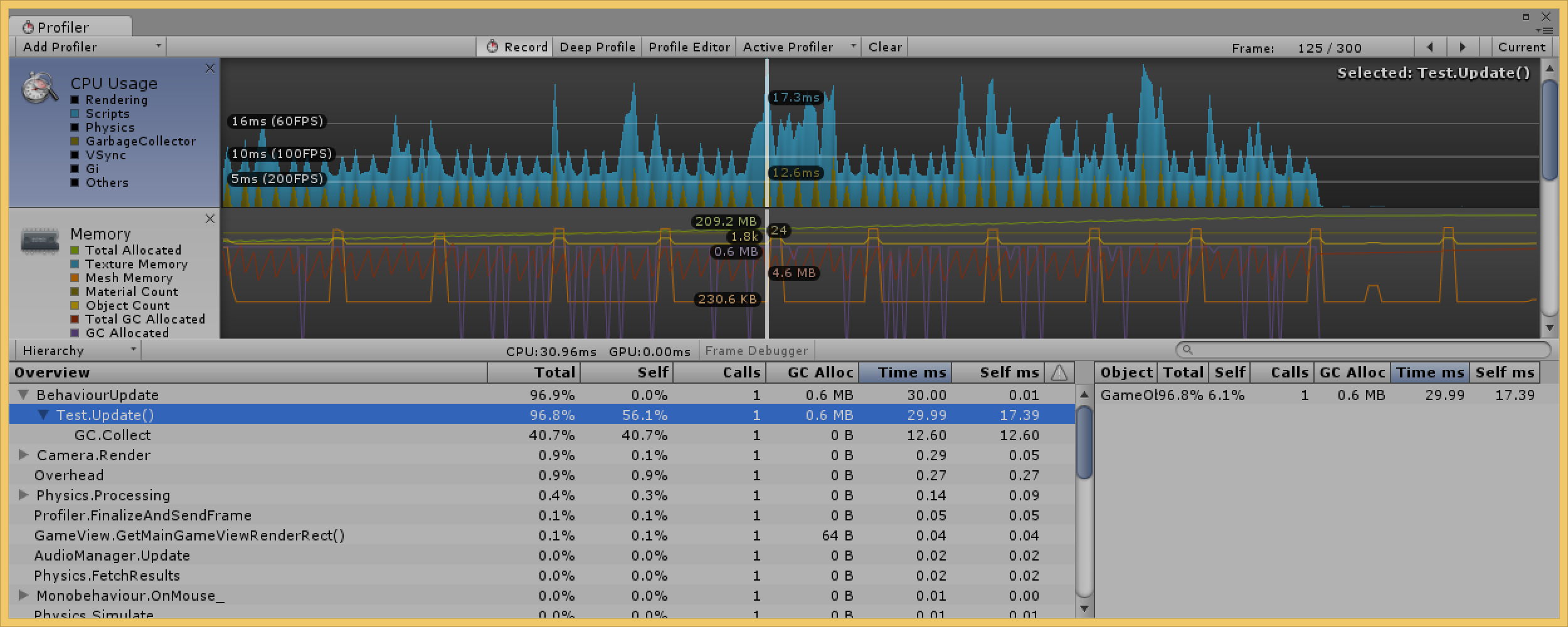Toggle Others swatch in CPU Usage

tap(75, 182)
